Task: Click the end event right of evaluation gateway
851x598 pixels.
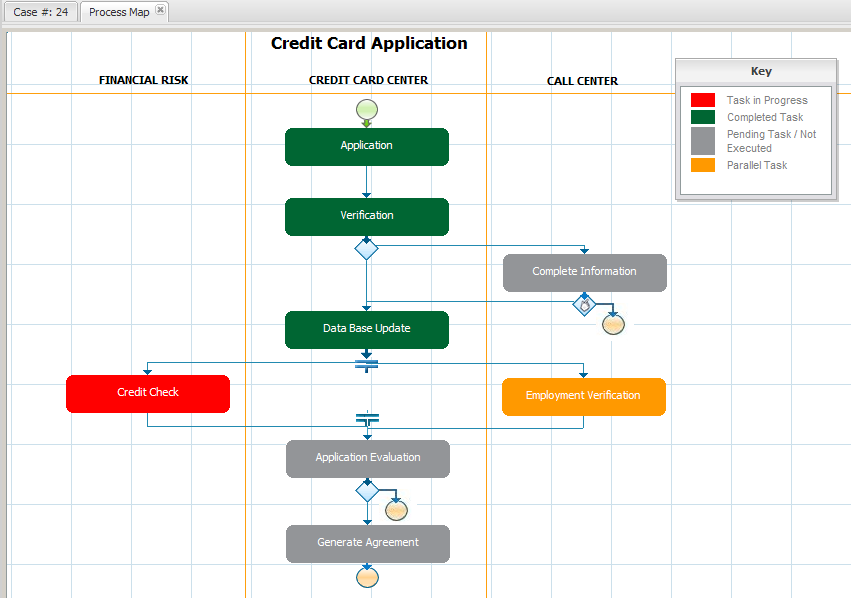Action: click(396, 510)
